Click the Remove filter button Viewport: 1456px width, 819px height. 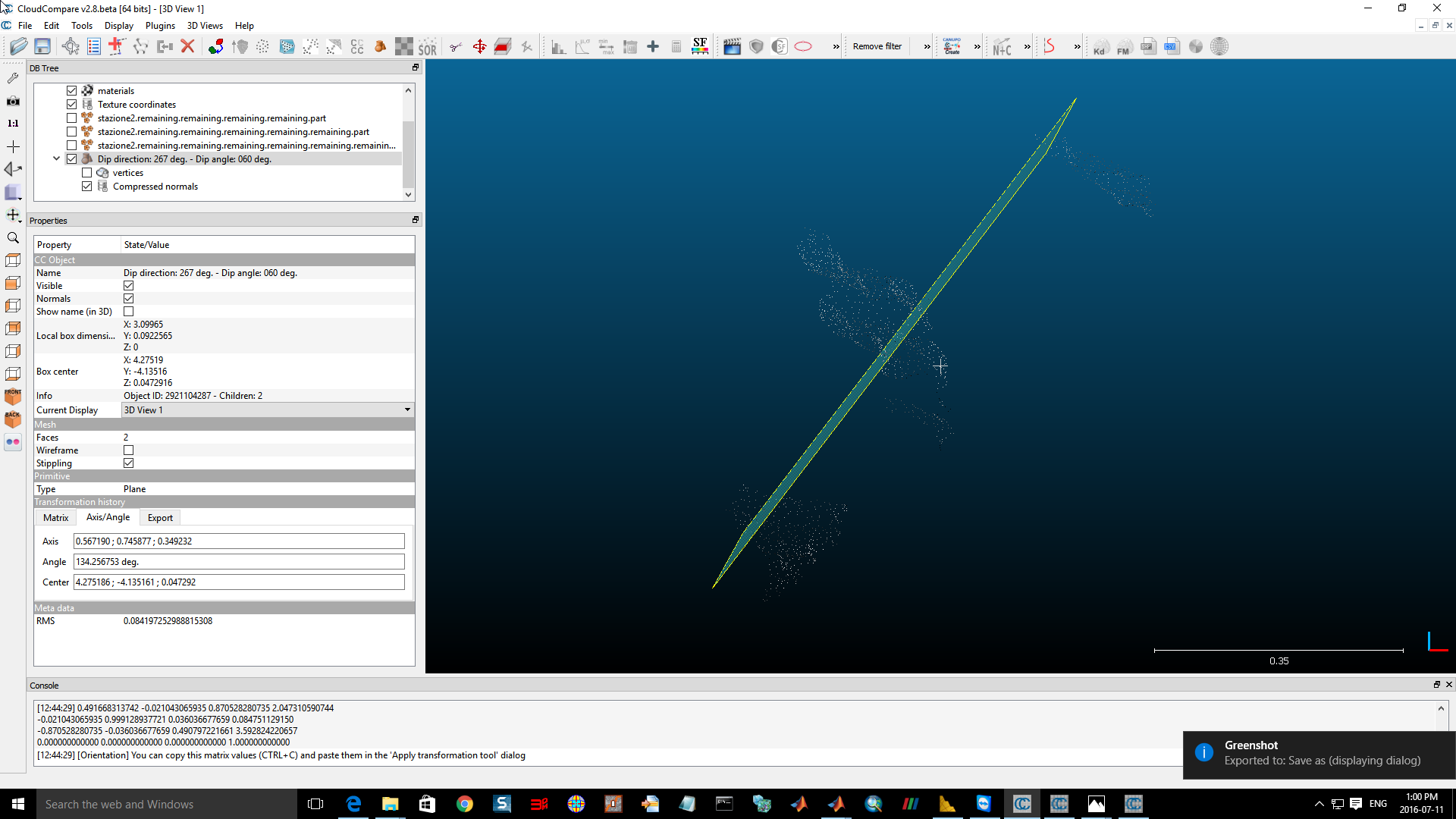tap(877, 47)
